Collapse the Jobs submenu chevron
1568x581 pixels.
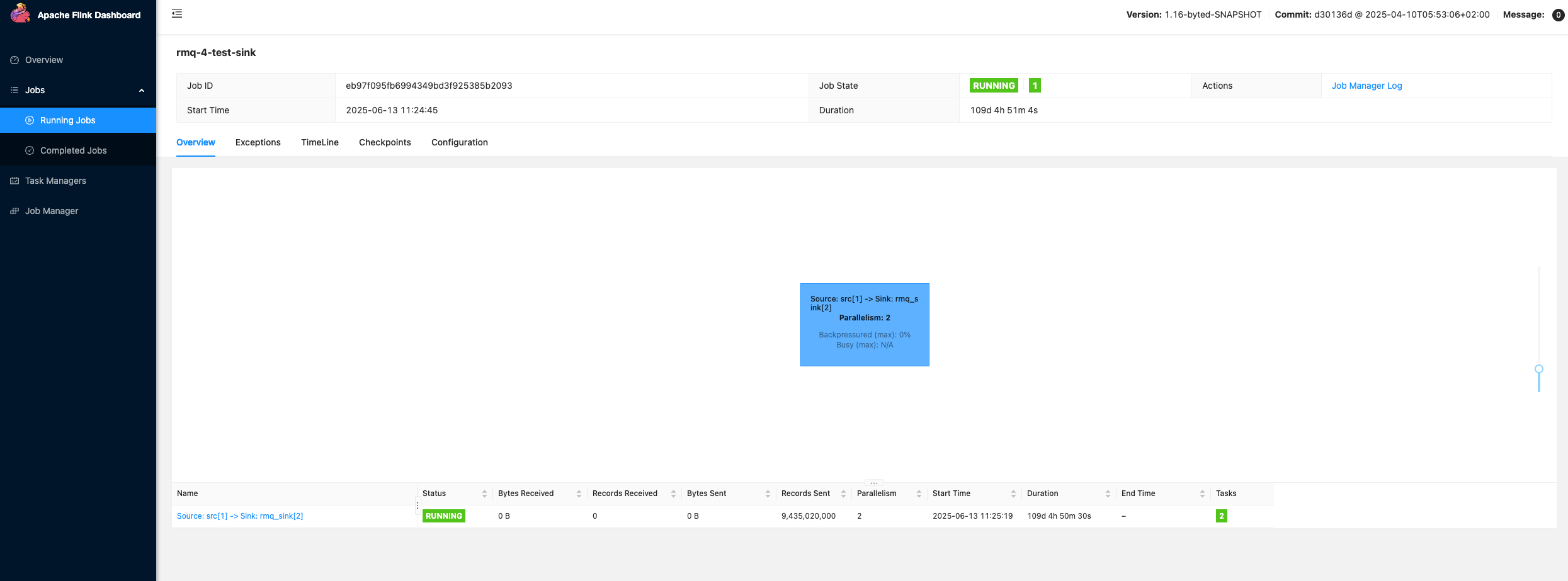click(x=142, y=91)
